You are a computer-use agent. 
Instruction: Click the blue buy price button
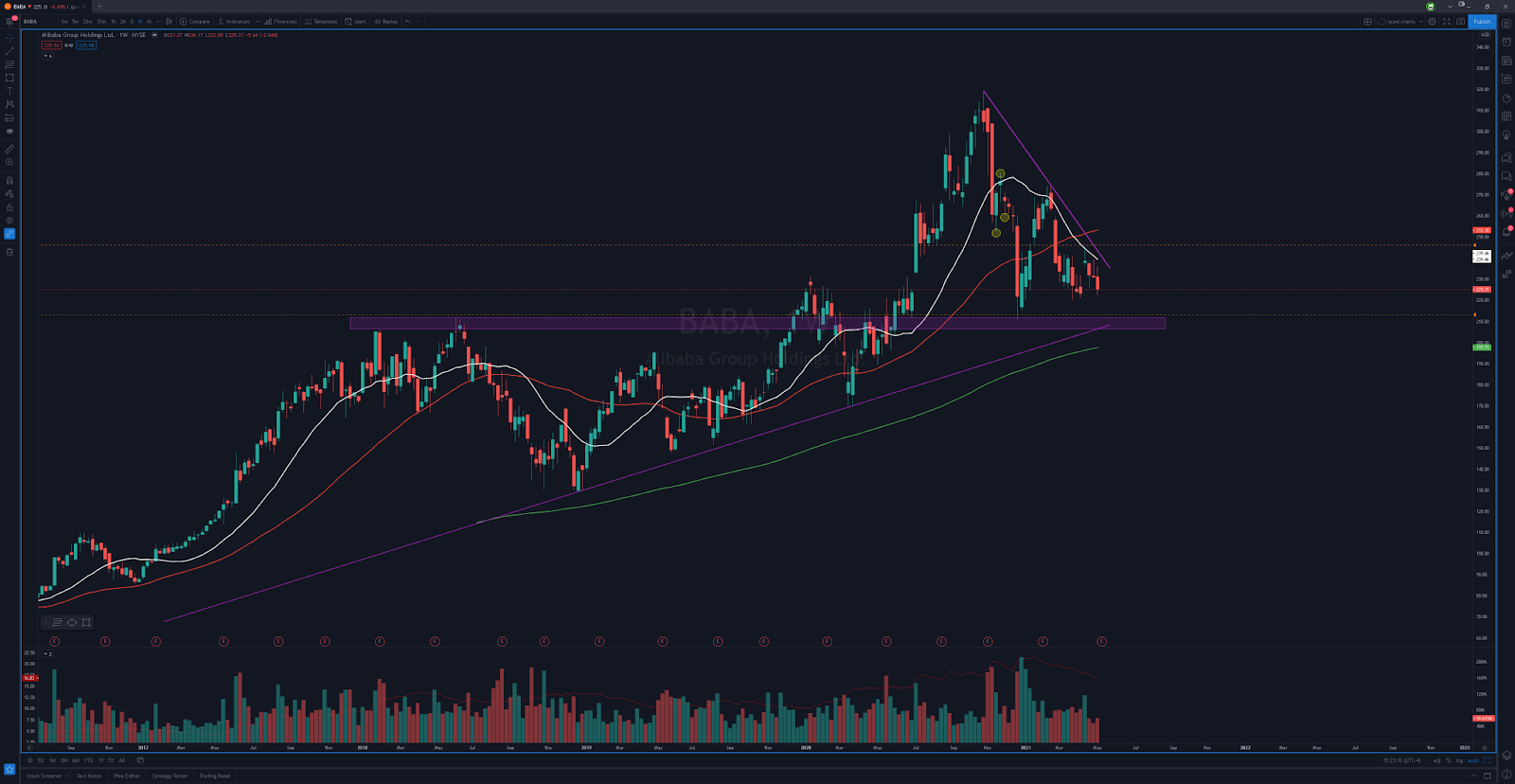(86, 45)
